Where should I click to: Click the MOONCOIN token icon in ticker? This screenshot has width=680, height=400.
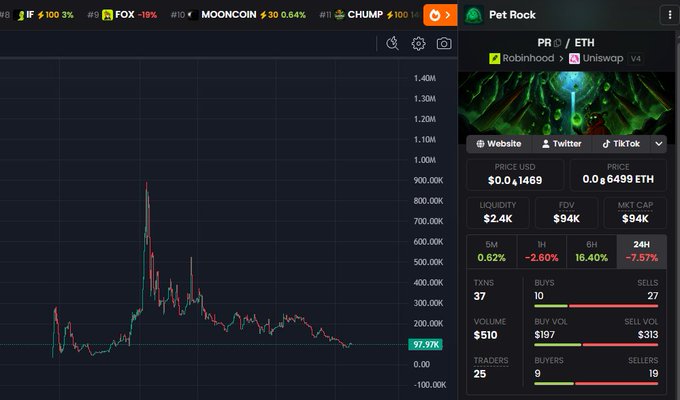tap(193, 15)
